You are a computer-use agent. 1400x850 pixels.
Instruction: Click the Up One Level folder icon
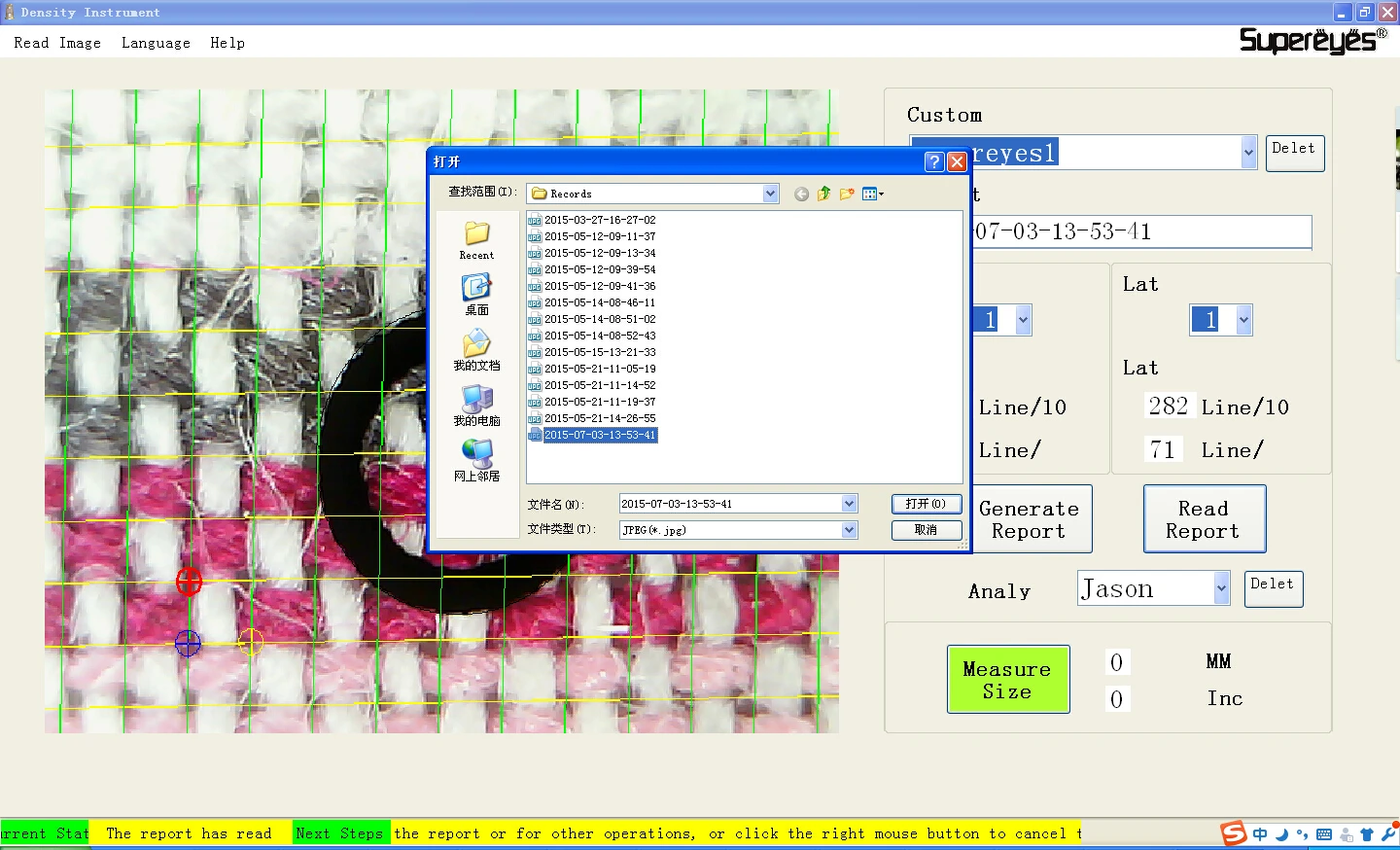(x=824, y=194)
